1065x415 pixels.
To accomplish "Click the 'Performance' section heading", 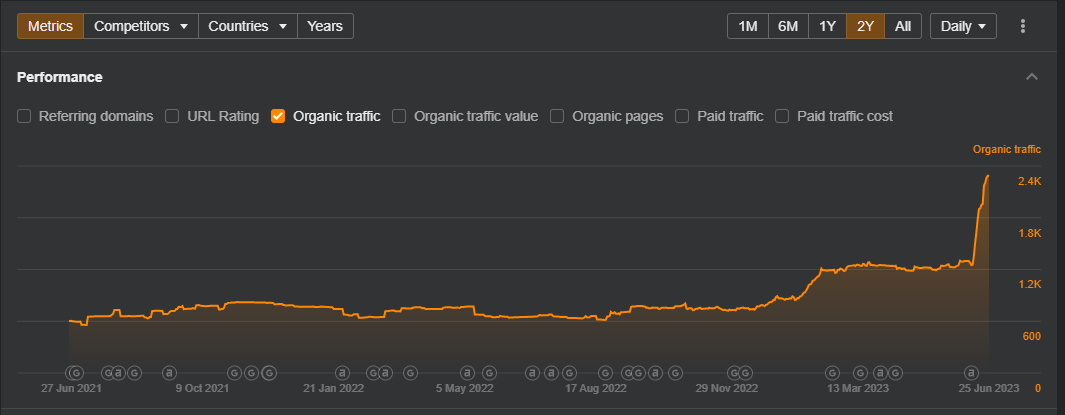I will [60, 77].
